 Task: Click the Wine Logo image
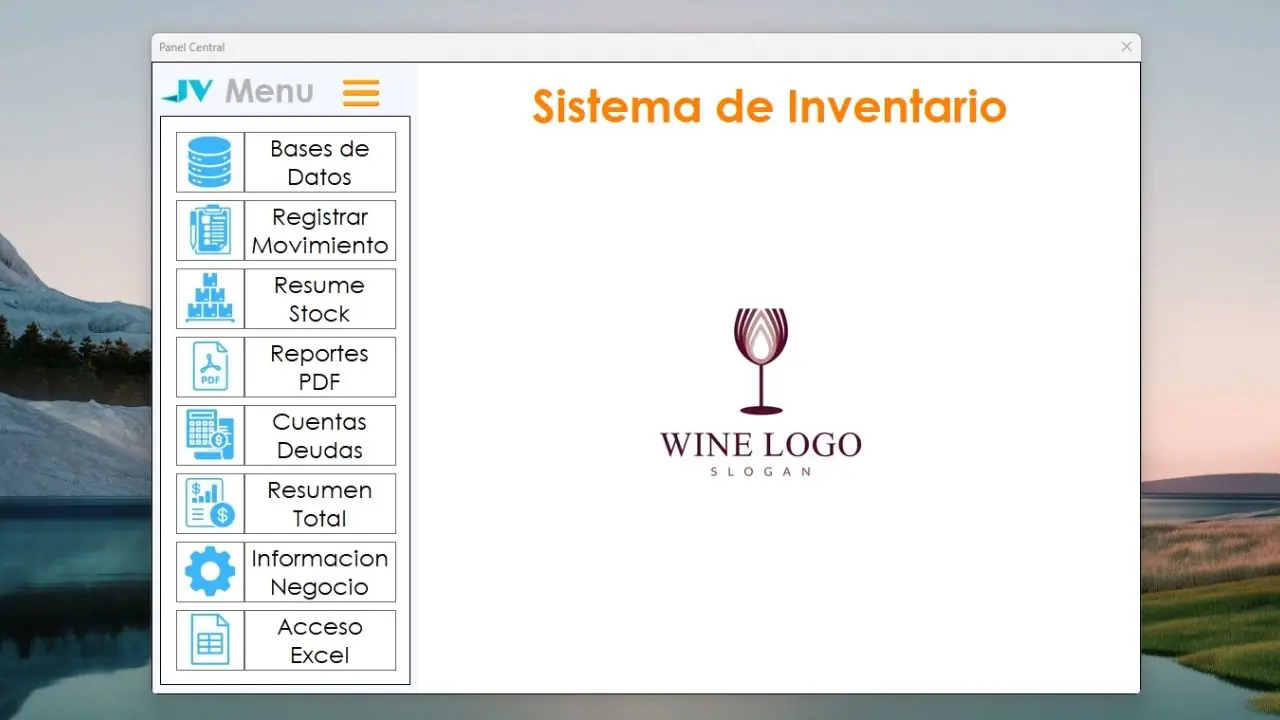point(761,392)
